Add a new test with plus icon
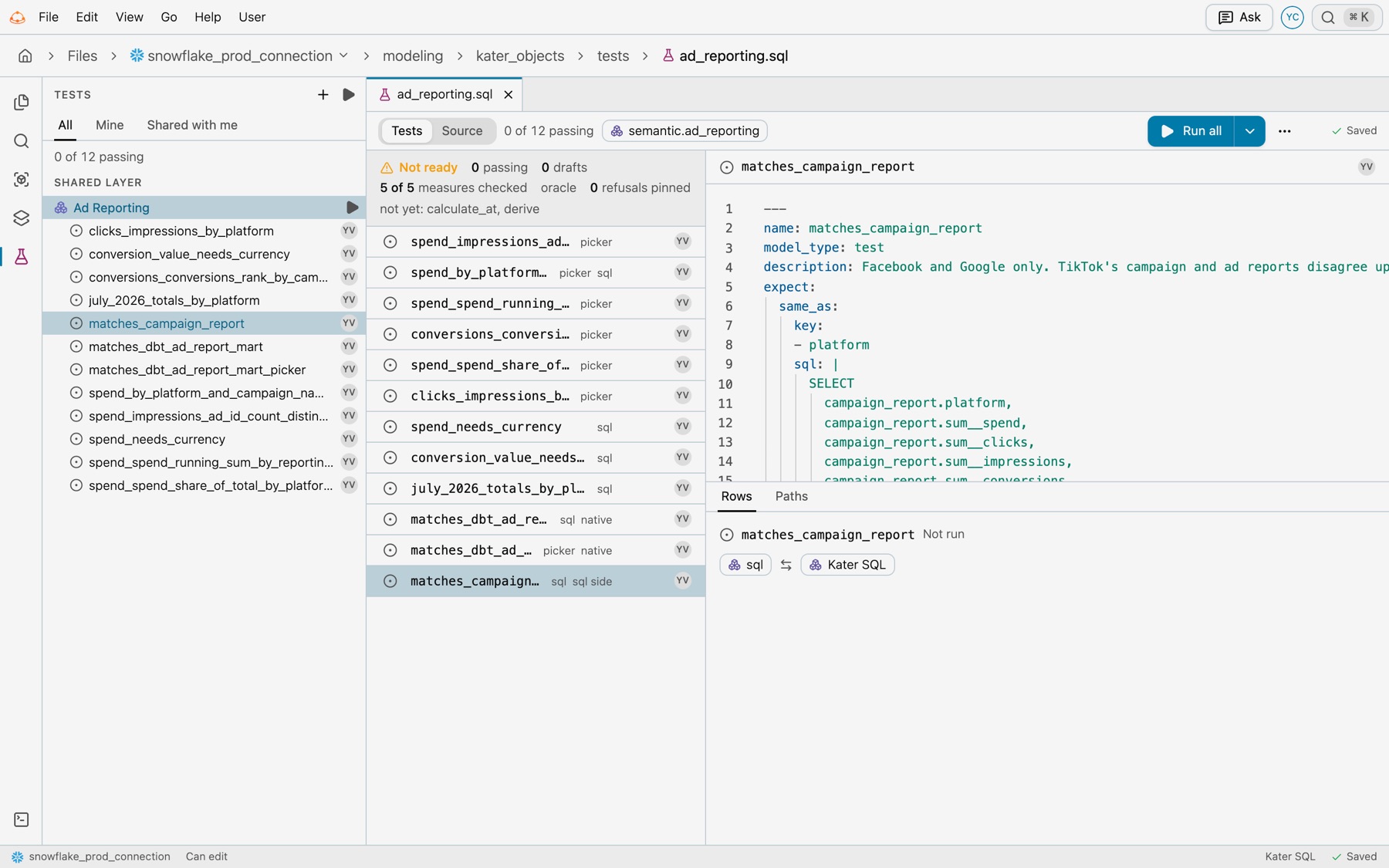The height and width of the screenshot is (868, 1389). click(x=323, y=94)
